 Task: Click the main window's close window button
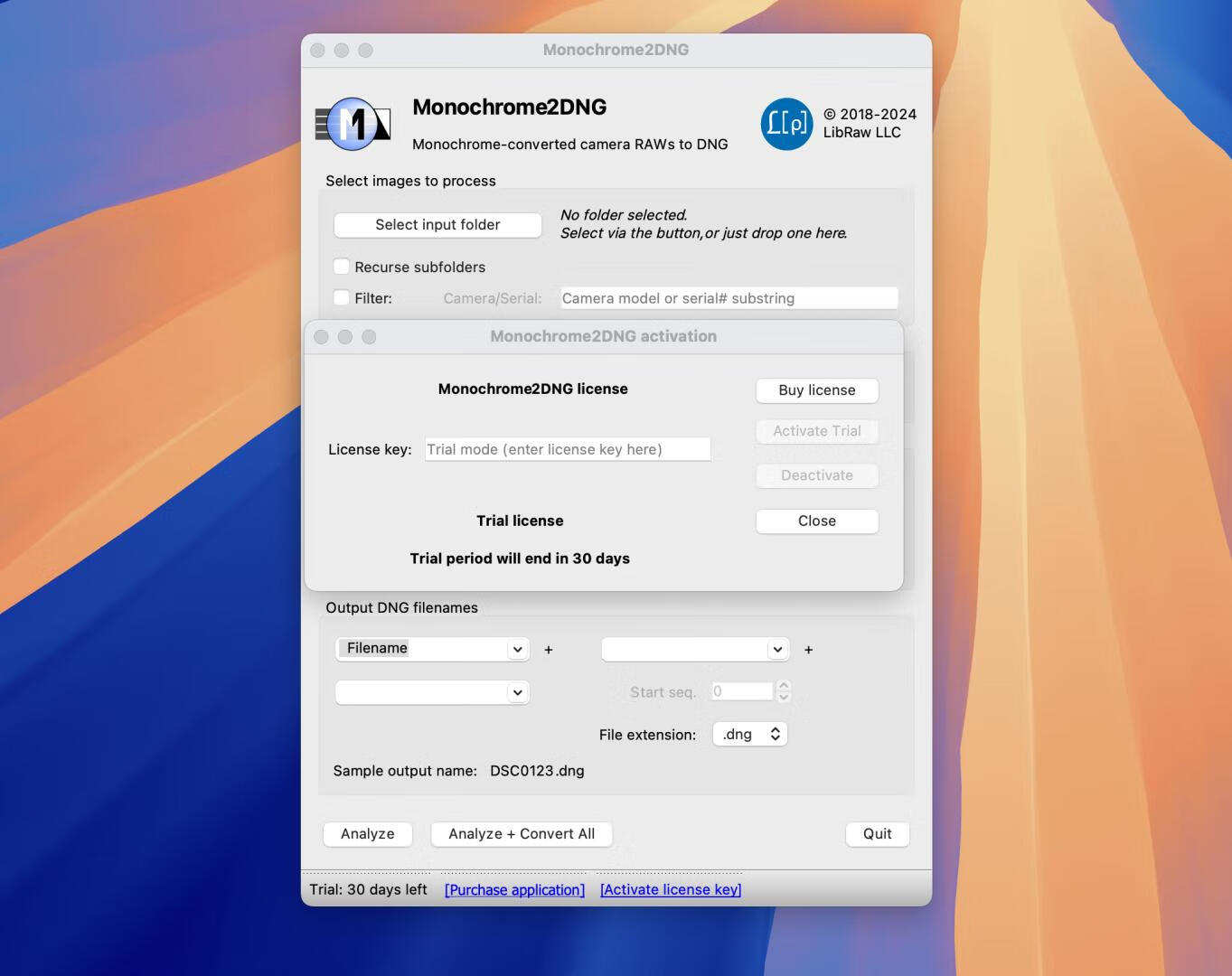point(317,51)
